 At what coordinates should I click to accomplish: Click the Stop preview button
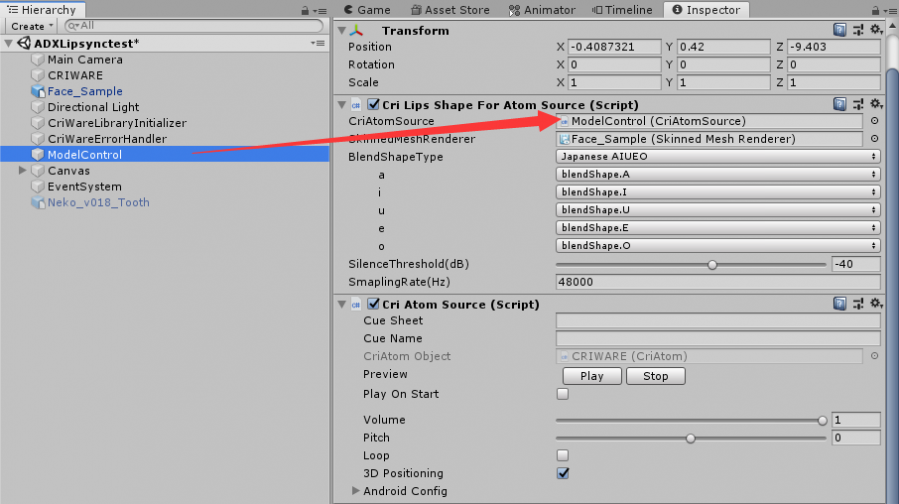655,376
